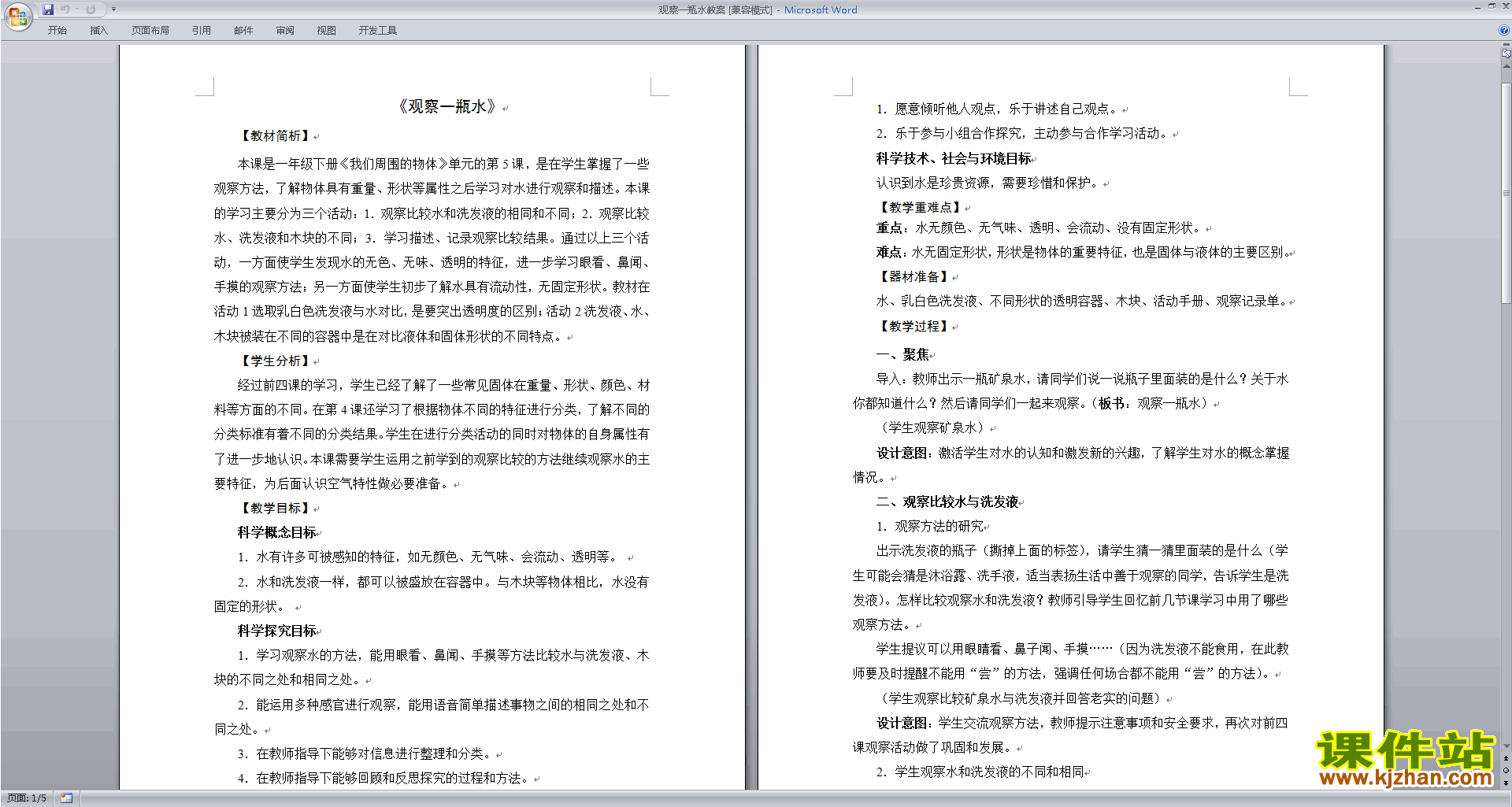Click the bold heading 科学探究目标
1512x807 pixels.
(x=276, y=631)
